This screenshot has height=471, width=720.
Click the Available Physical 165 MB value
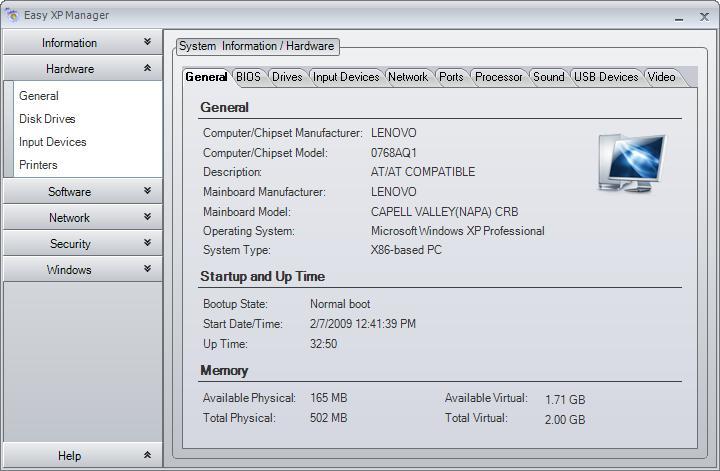328,398
